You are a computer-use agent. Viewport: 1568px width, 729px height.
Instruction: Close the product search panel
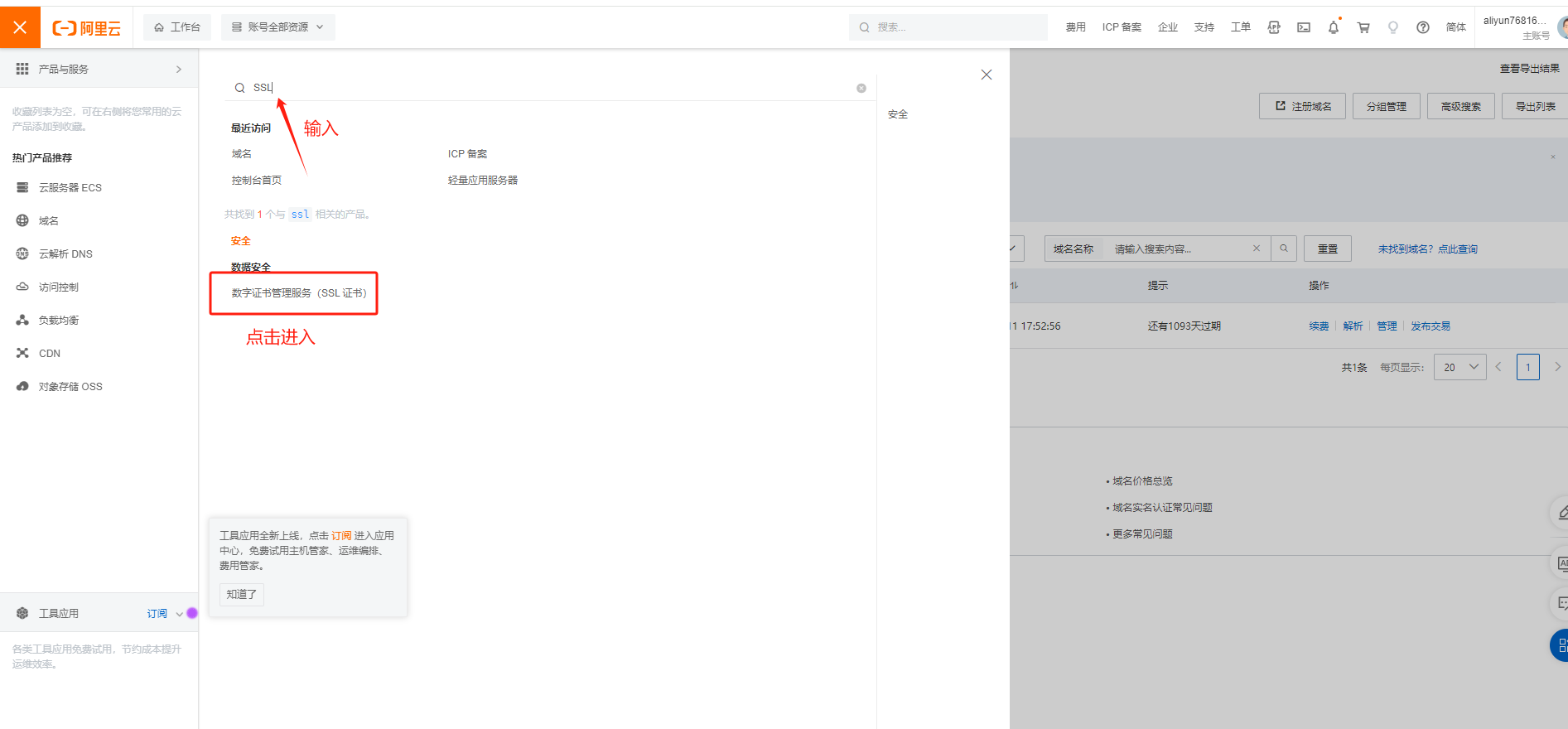(x=986, y=75)
